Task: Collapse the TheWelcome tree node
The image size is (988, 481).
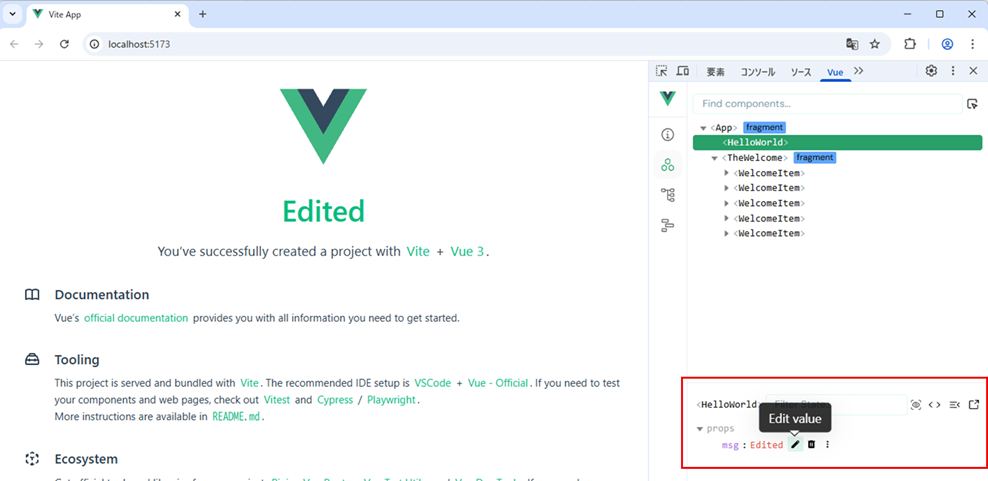Action: click(x=715, y=158)
